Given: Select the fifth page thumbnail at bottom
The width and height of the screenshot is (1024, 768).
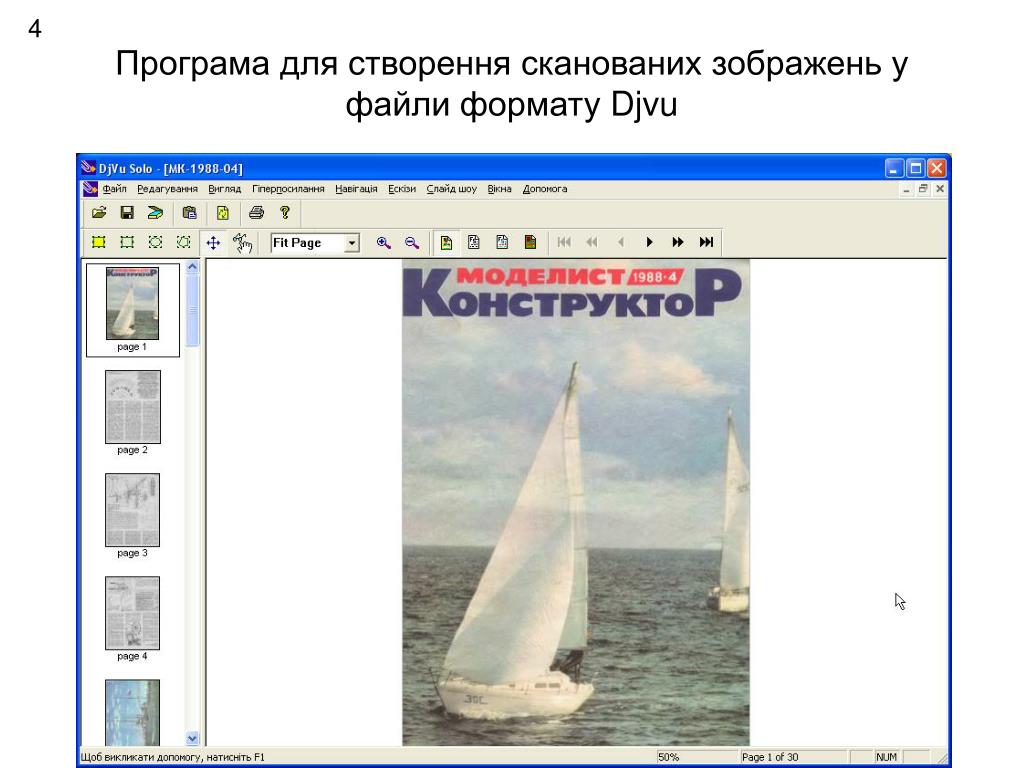Looking at the screenshot, I should pos(133,712).
